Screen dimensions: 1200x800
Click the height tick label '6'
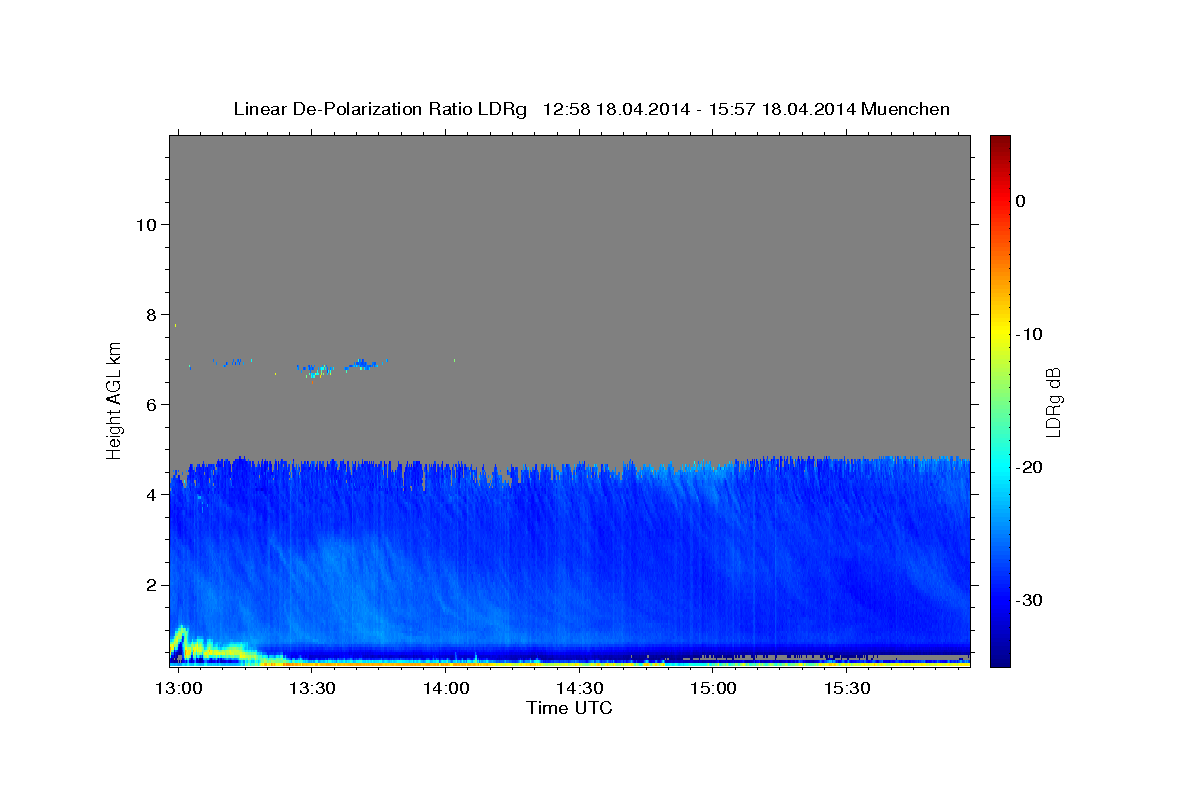[149, 404]
